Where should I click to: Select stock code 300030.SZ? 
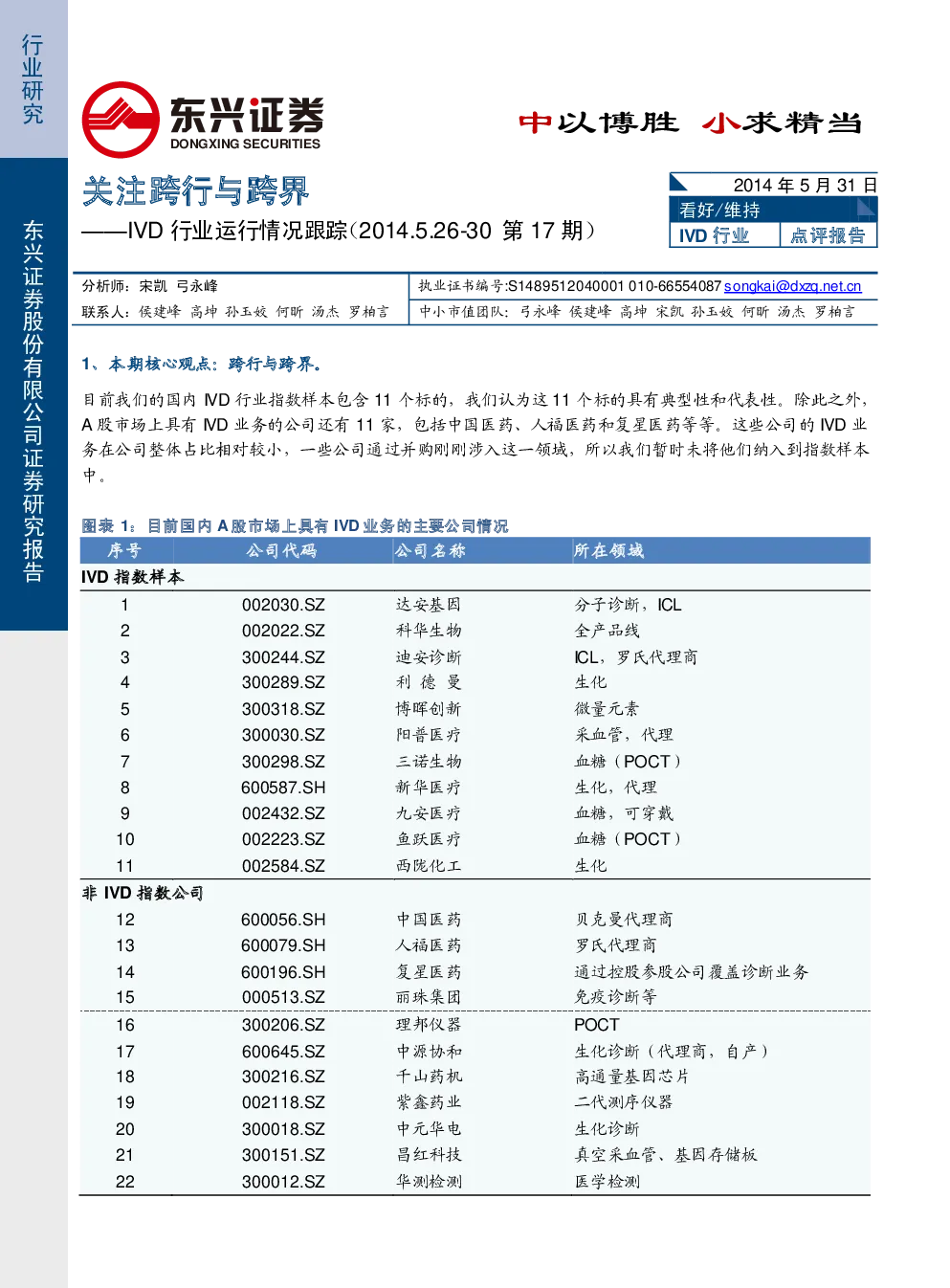point(283,735)
